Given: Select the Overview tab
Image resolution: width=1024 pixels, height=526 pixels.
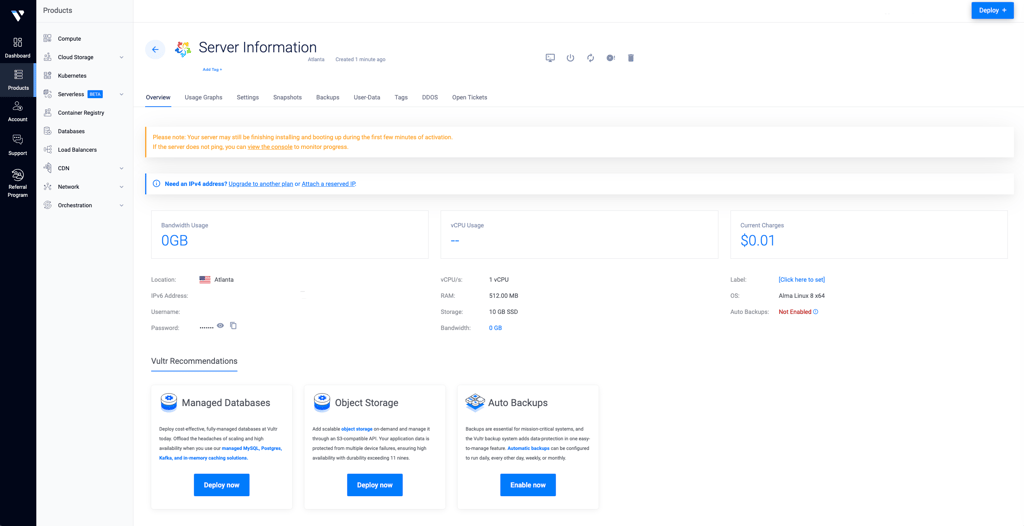Looking at the screenshot, I should pos(158,97).
